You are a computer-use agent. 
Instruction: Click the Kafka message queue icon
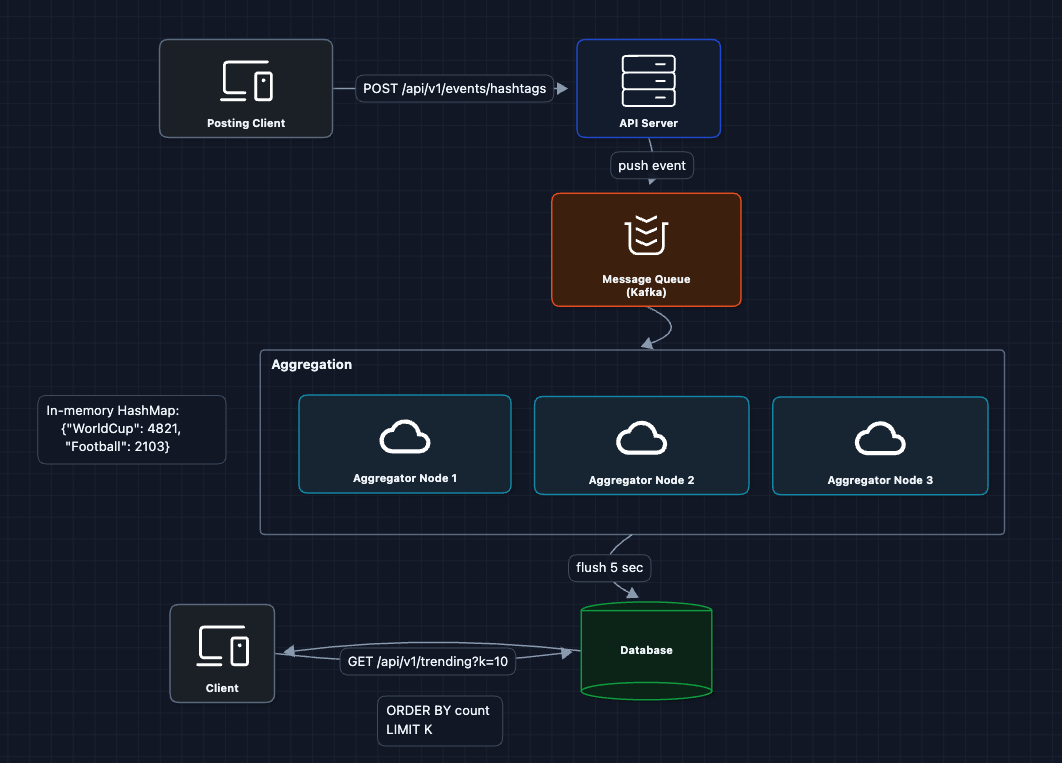[x=646, y=235]
